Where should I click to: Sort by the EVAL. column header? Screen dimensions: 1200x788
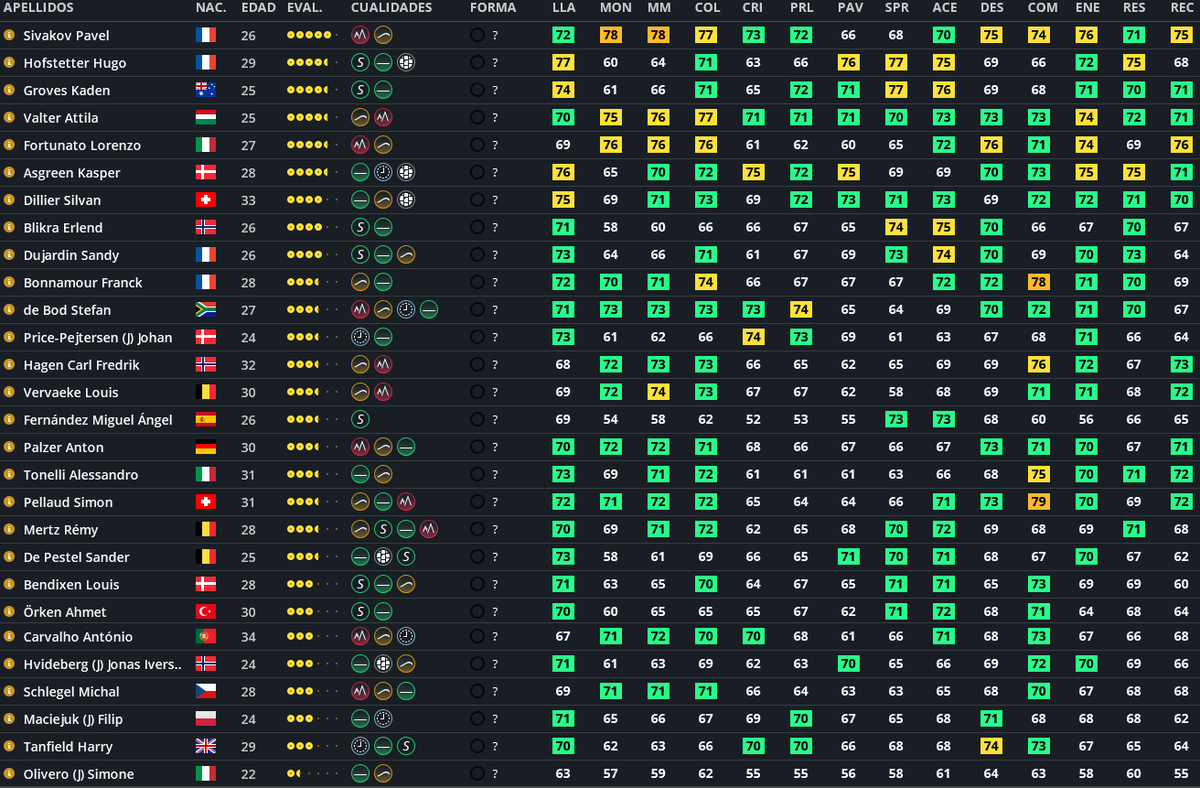pyautogui.click(x=304, y=8)
